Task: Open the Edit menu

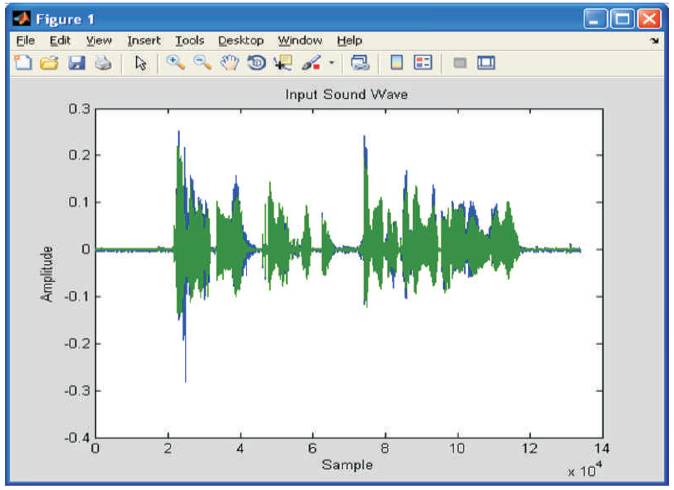Action: pos(60,40)
